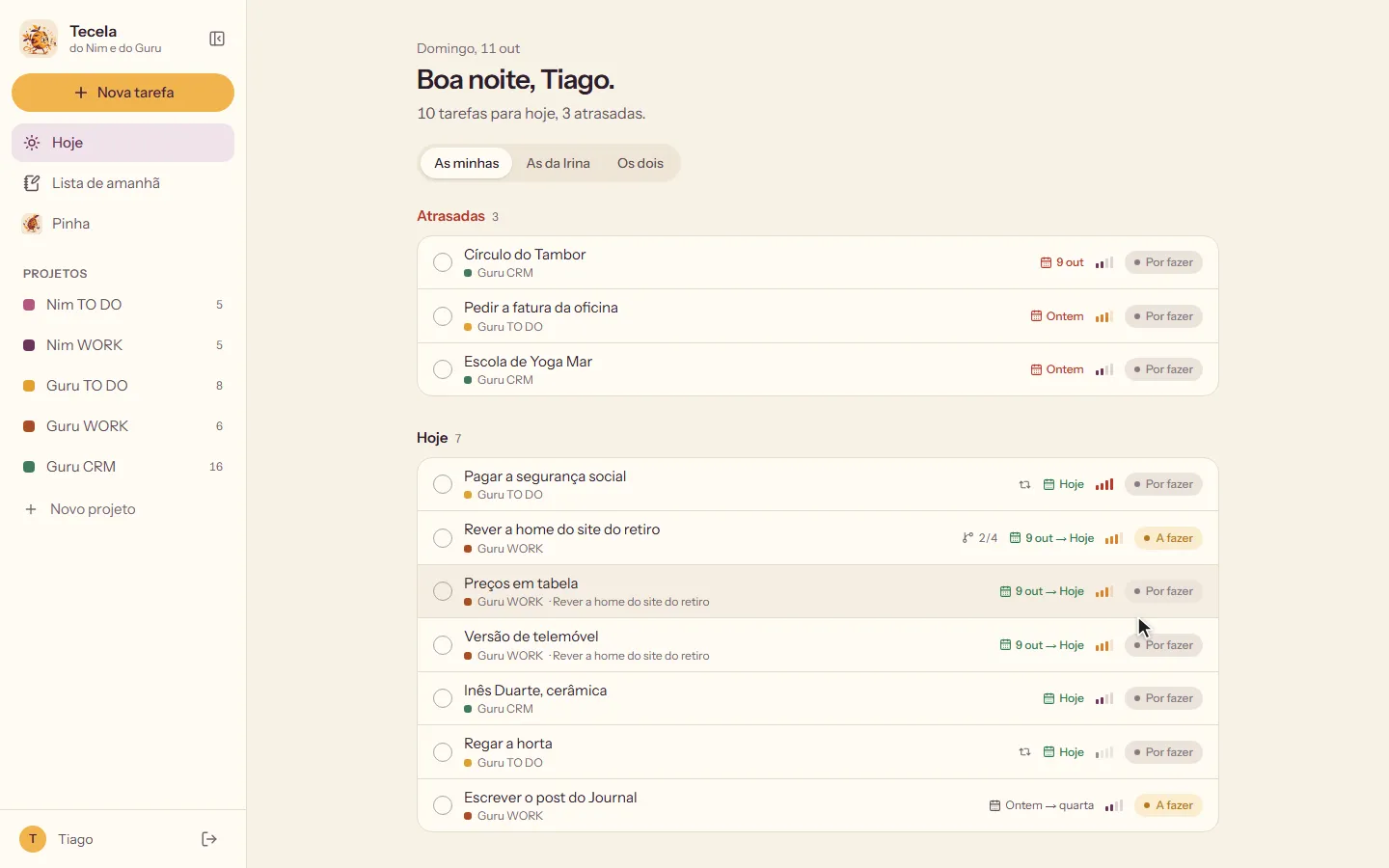Image resolution: width=1389 pixels, height=868 pixels.
Task: Open the Versão de telemóvel task title
Action: click(x=531, y=637)
